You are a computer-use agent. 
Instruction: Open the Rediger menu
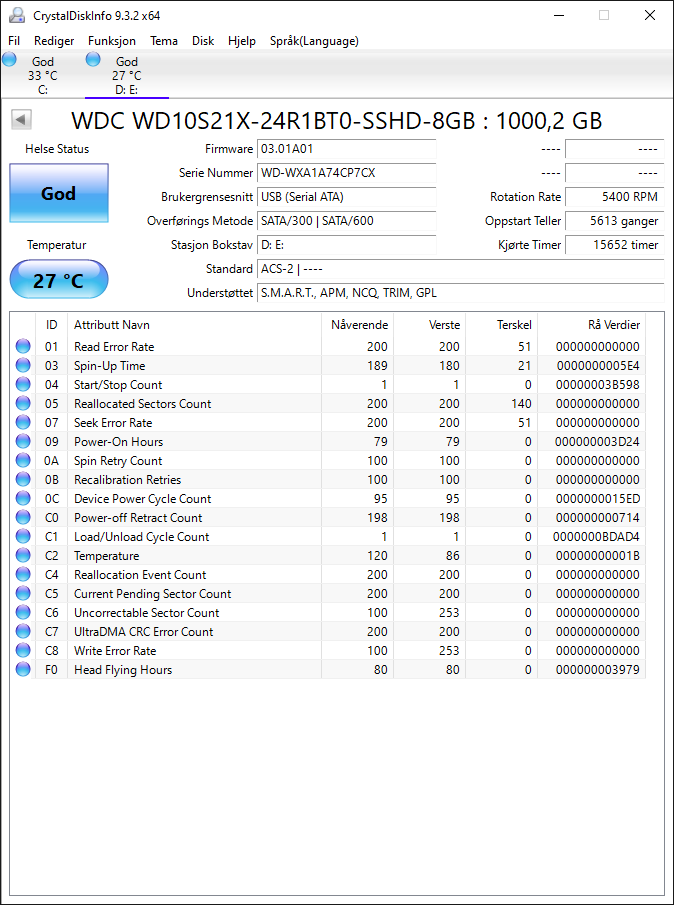pyautogui.click(x=54, y=41)
